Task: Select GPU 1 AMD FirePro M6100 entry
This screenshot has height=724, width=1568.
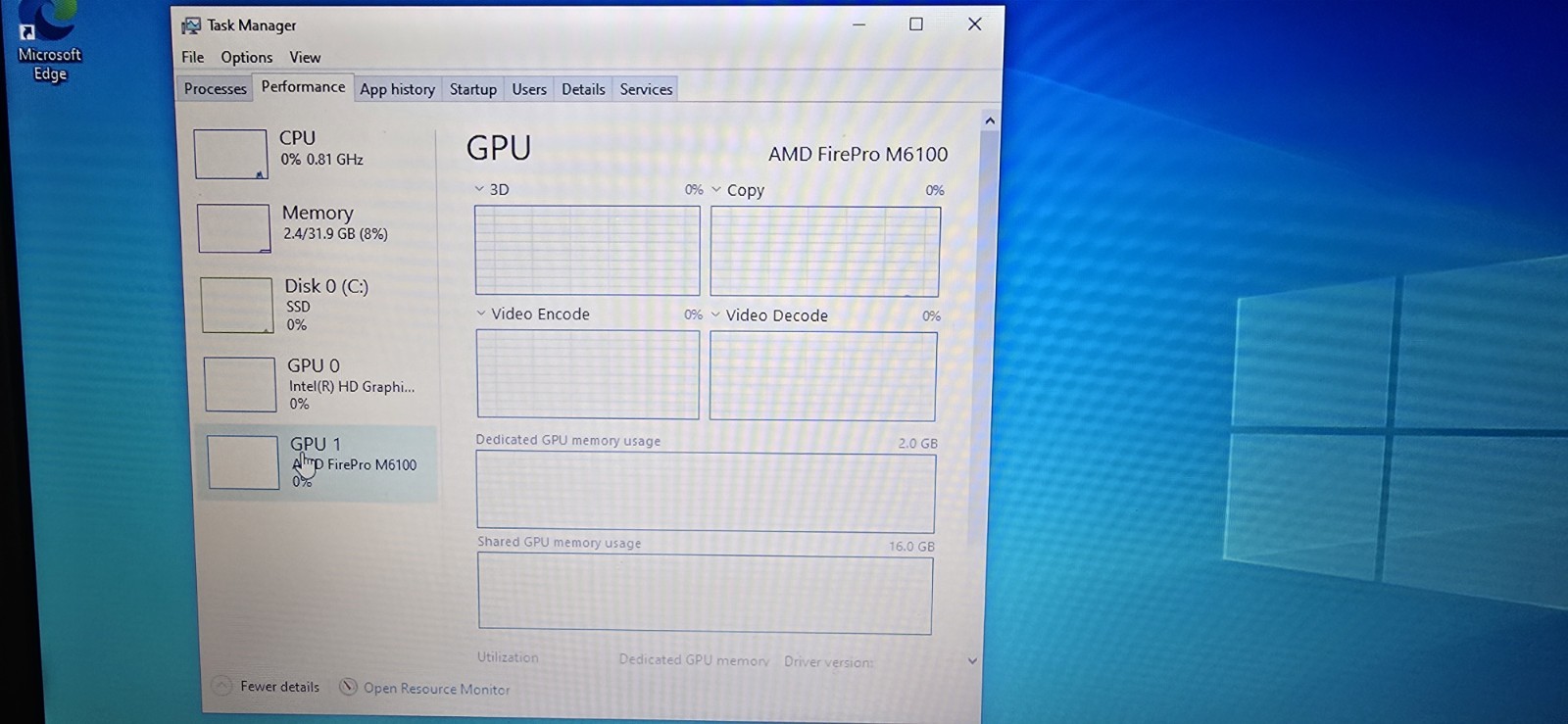Action: click(317, 462)
